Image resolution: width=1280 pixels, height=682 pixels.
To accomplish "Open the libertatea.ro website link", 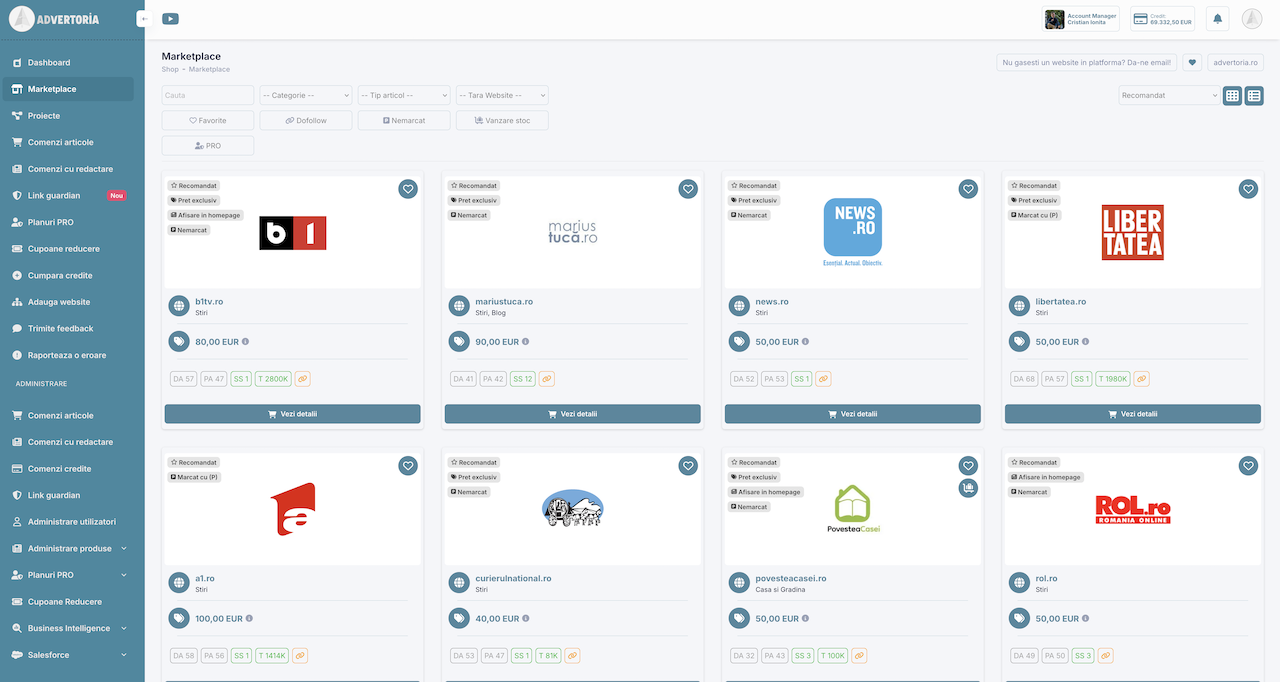I will (1060, 301).
